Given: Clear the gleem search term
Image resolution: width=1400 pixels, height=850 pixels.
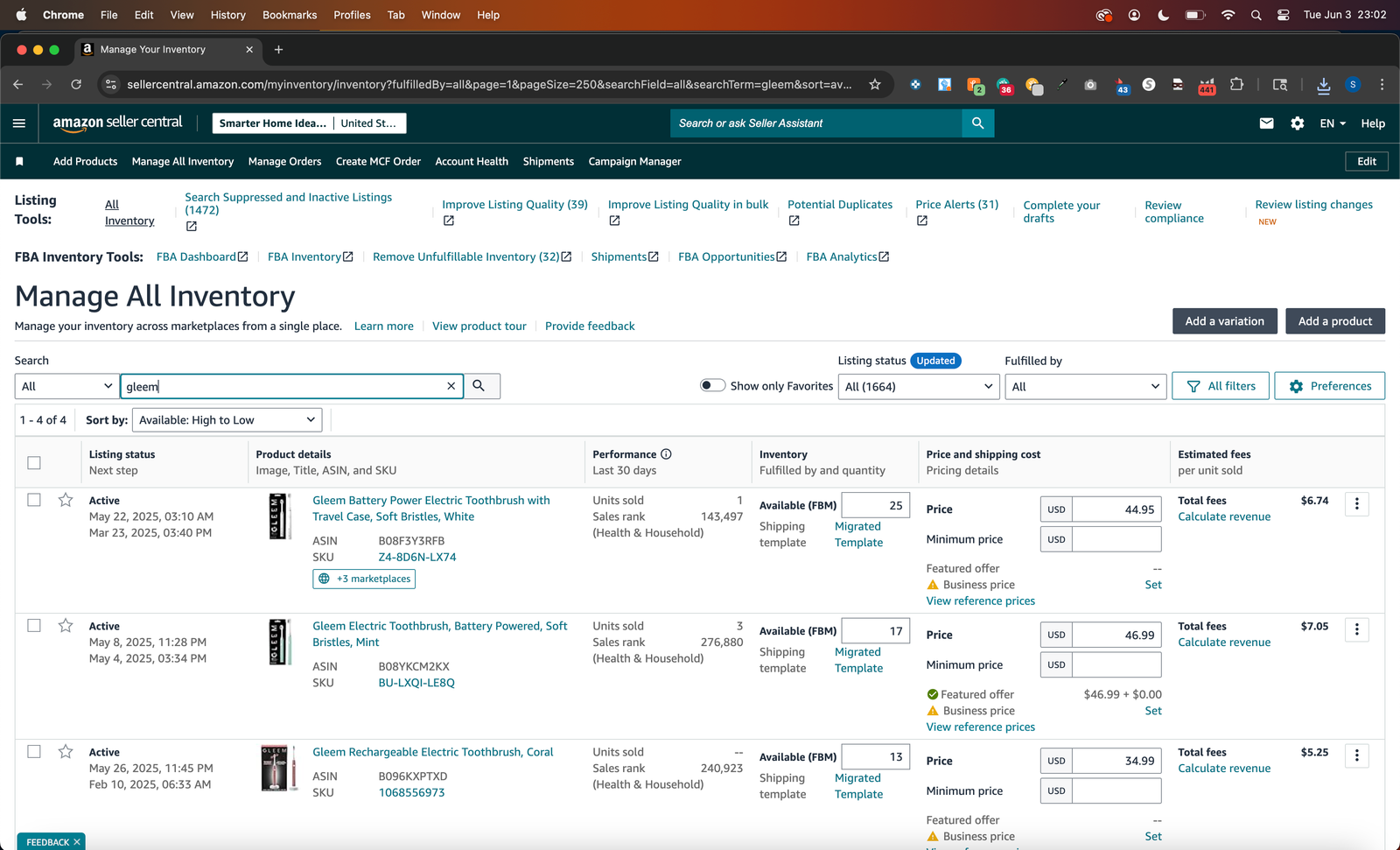Looking at the screenshot, I should coord(451,386).
